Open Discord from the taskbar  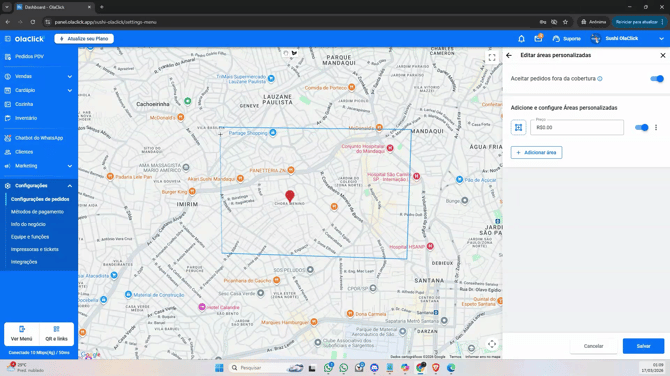374,368
